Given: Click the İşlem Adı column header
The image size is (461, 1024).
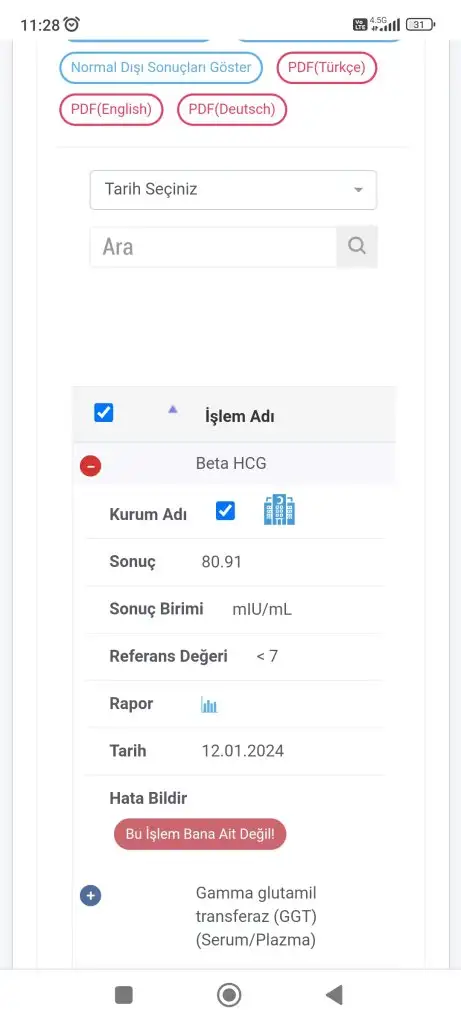Looking at the screenshot, I should coord(240,417).
